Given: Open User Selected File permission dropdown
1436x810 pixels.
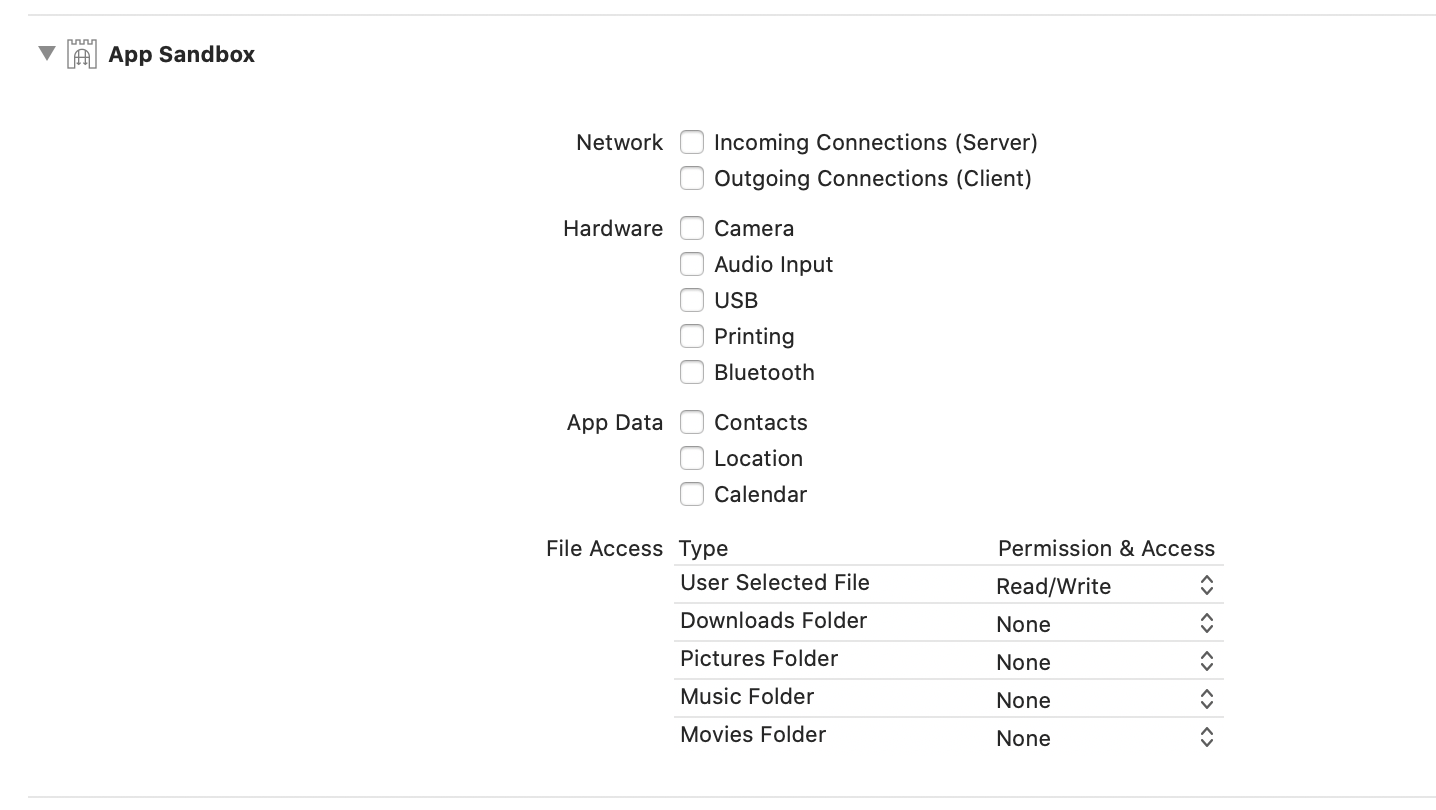Looking at the screenshot, I should [x=1106, y=586].
